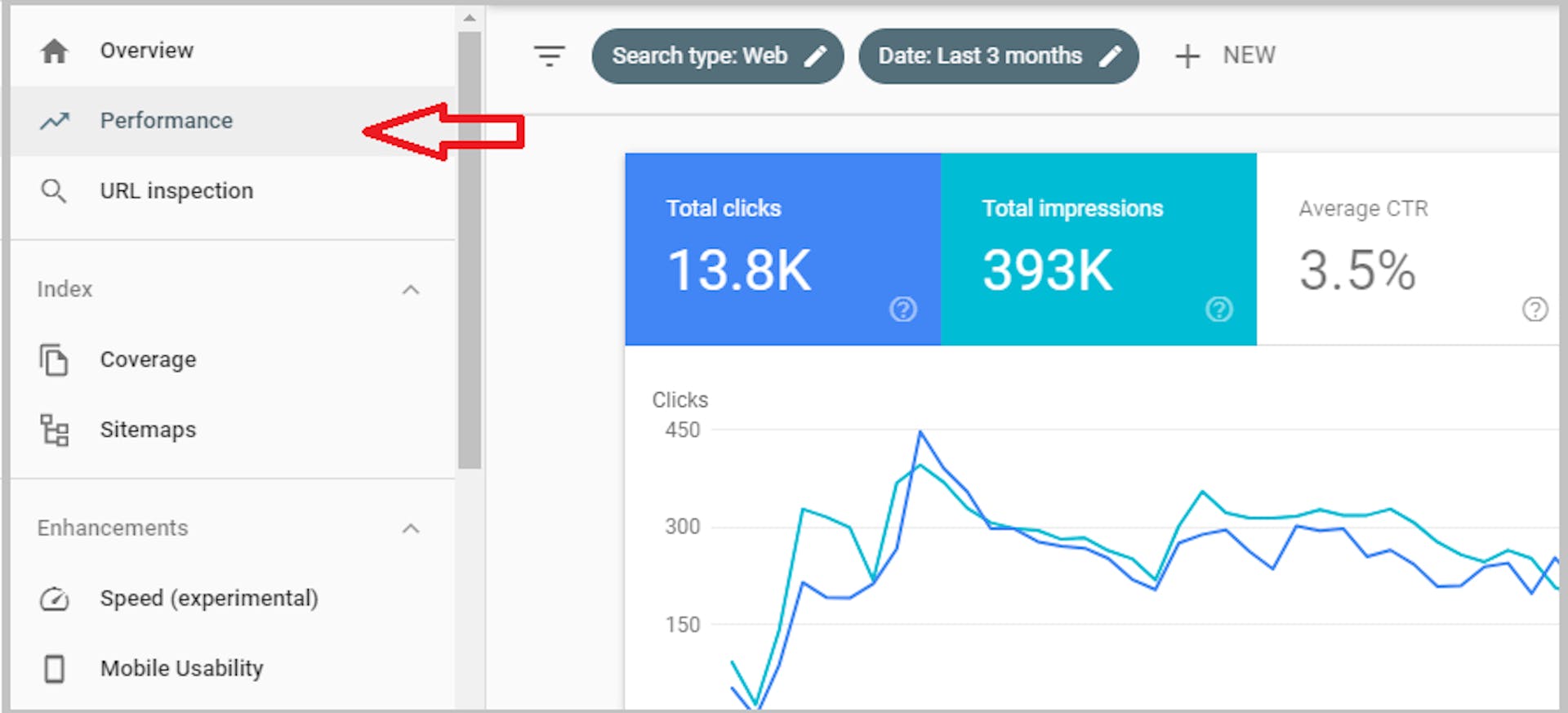Open the filter list icon
This screenshot has height=713, width=1568.
tap(549, 56)
